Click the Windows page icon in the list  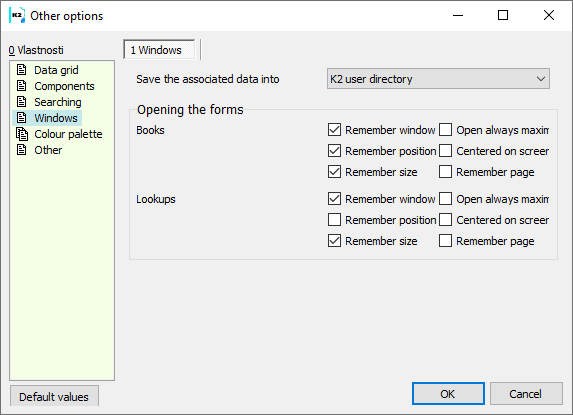[22, 118]
